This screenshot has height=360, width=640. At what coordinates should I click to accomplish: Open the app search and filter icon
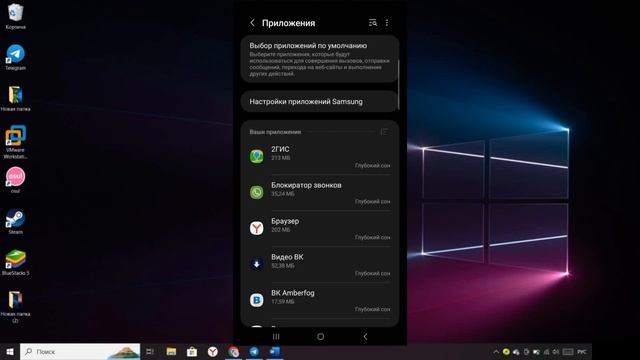(x=373, y=23)
